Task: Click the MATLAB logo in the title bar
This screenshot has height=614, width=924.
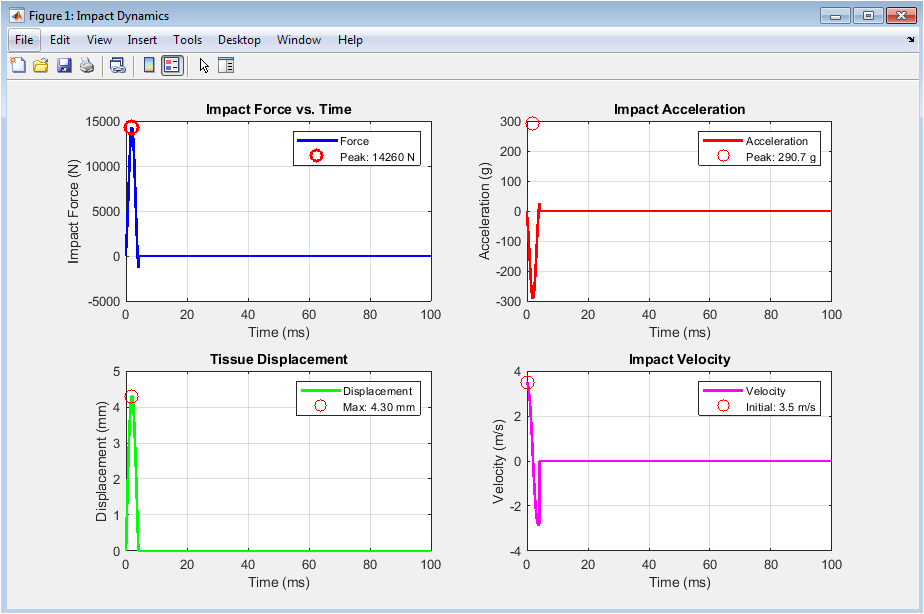Action: [x=17, y=16]
